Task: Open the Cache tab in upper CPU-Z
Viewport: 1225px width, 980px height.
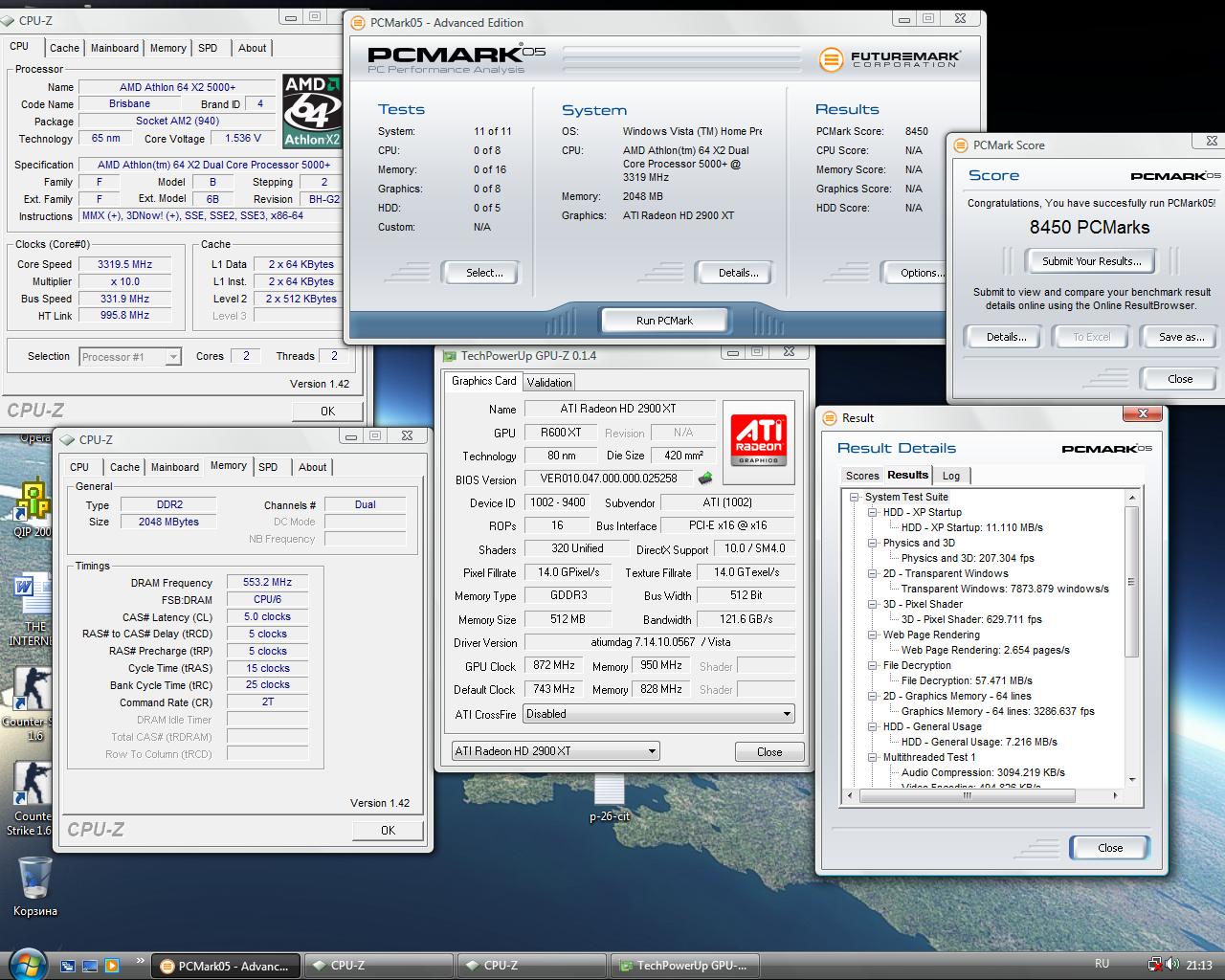Action: pos(64,48)
